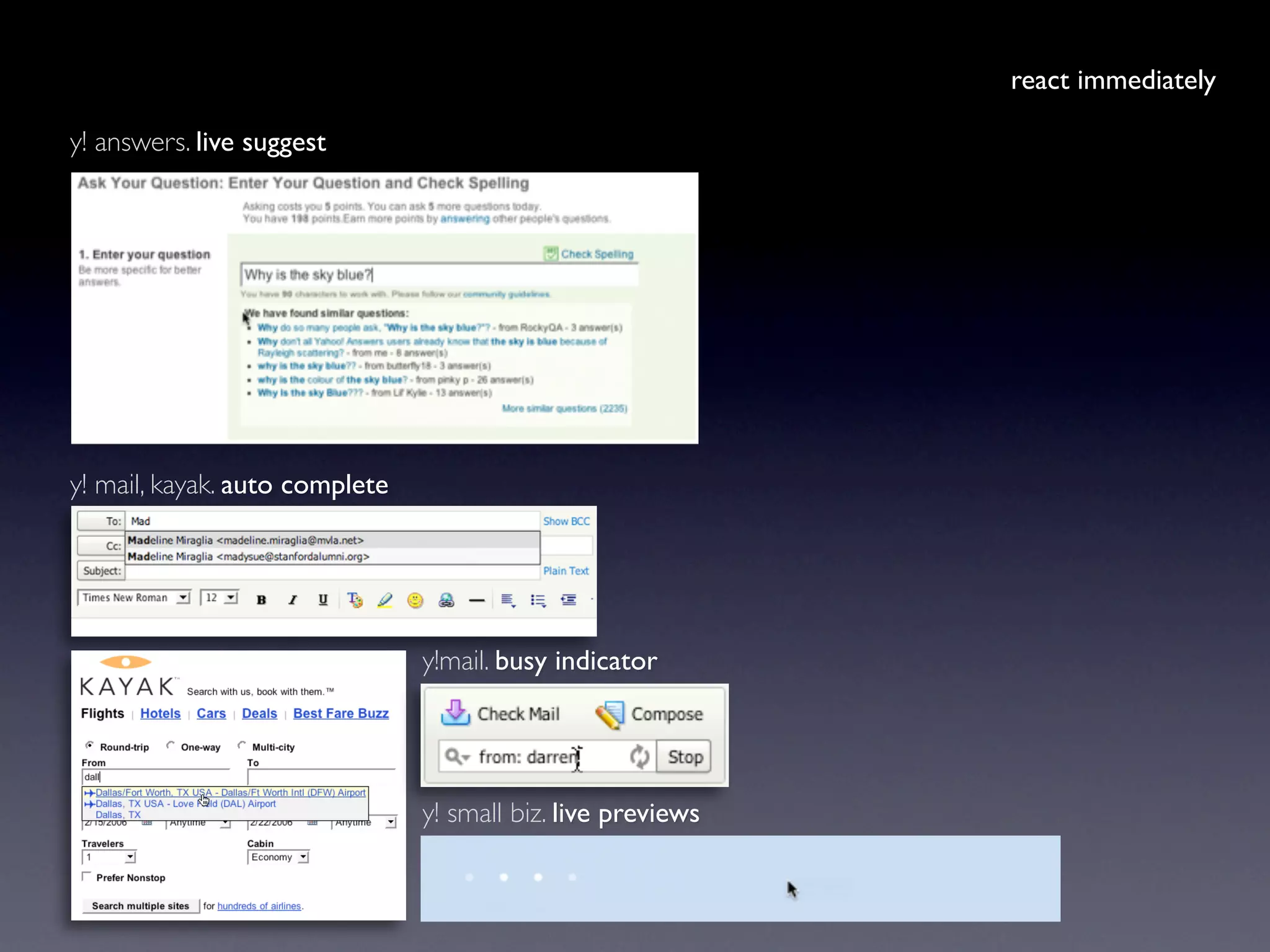This screenshot has height=952, width=1270.
Task: Open similar question from butterfly18
Action: pos(307,366)
